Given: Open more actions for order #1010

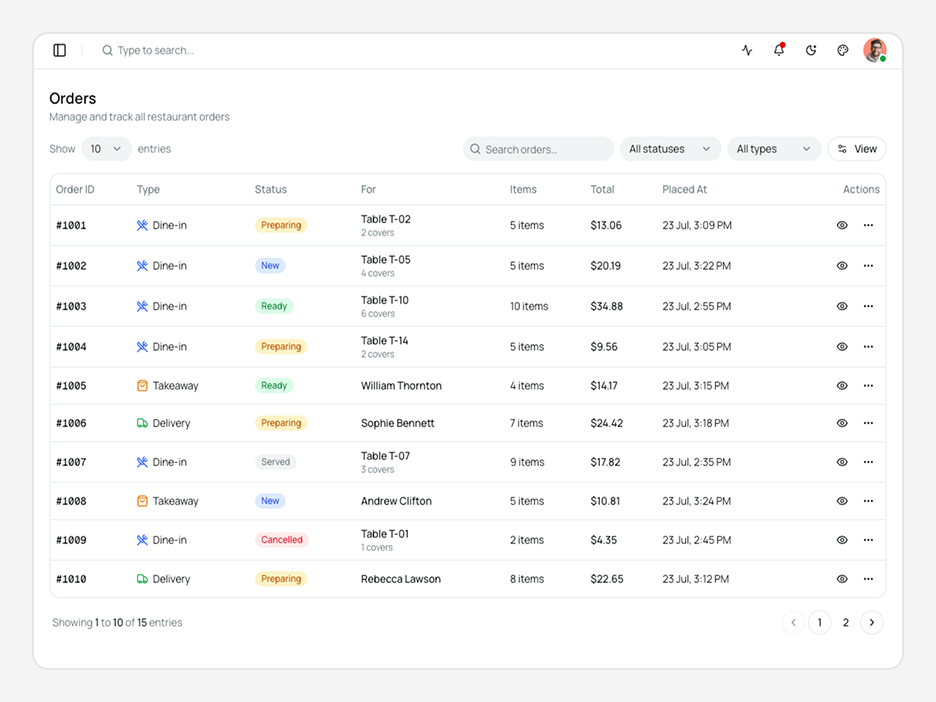Looking at the screenshot, I should [868, 579].
